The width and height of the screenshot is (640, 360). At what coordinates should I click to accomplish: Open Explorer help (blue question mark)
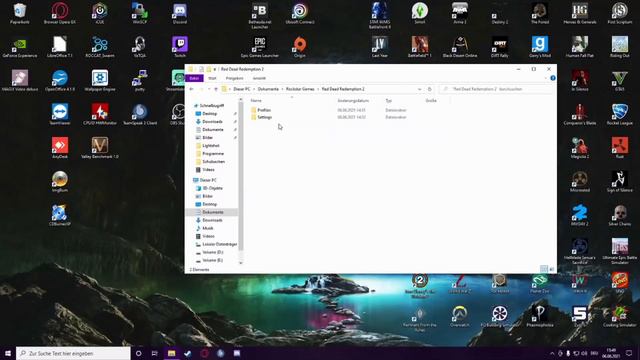click(x=553, y=78)
